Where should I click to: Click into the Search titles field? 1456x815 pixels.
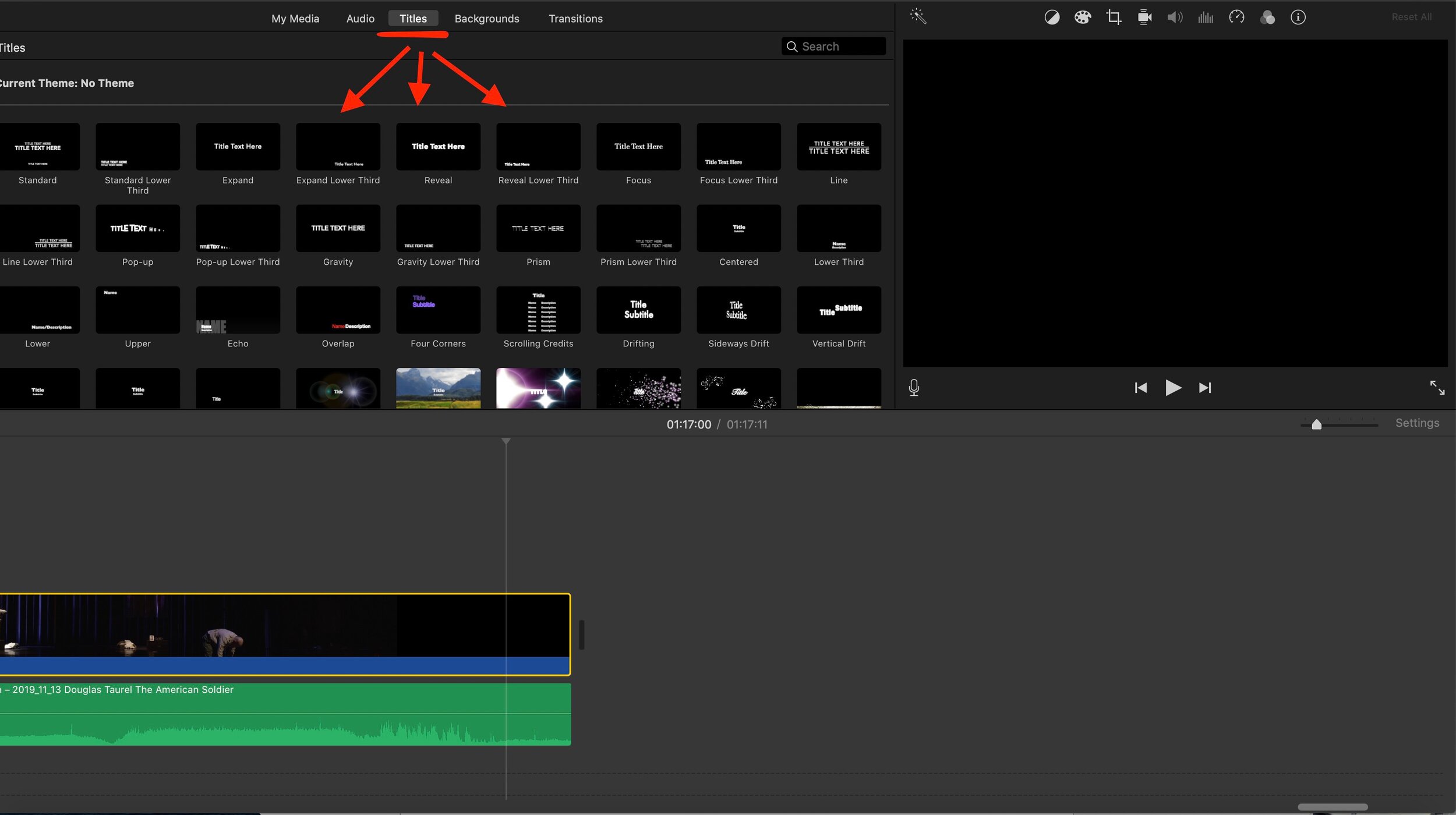coord(833,47)
